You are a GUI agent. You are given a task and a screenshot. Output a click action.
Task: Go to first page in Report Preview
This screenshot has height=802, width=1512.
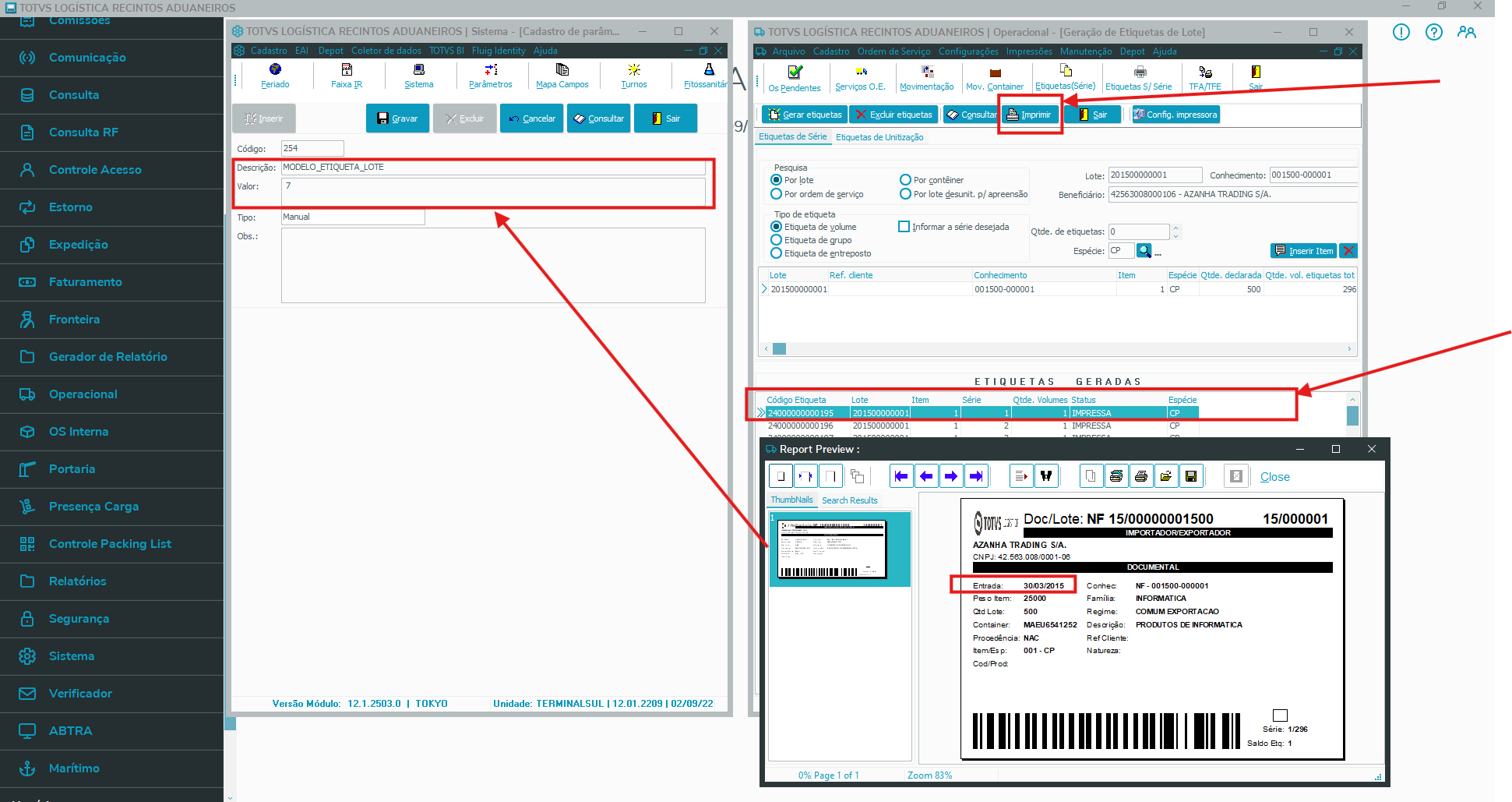point(901,476)
